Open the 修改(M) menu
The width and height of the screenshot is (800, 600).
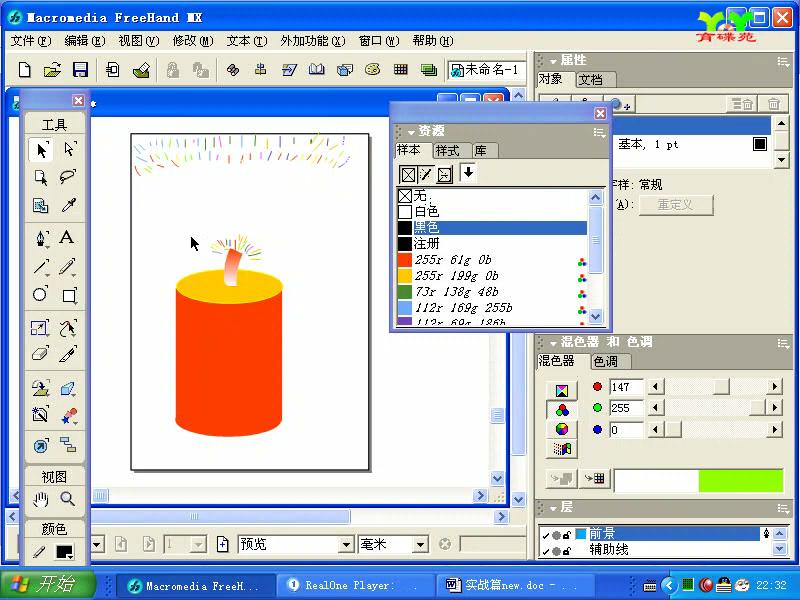coord(193,41)
